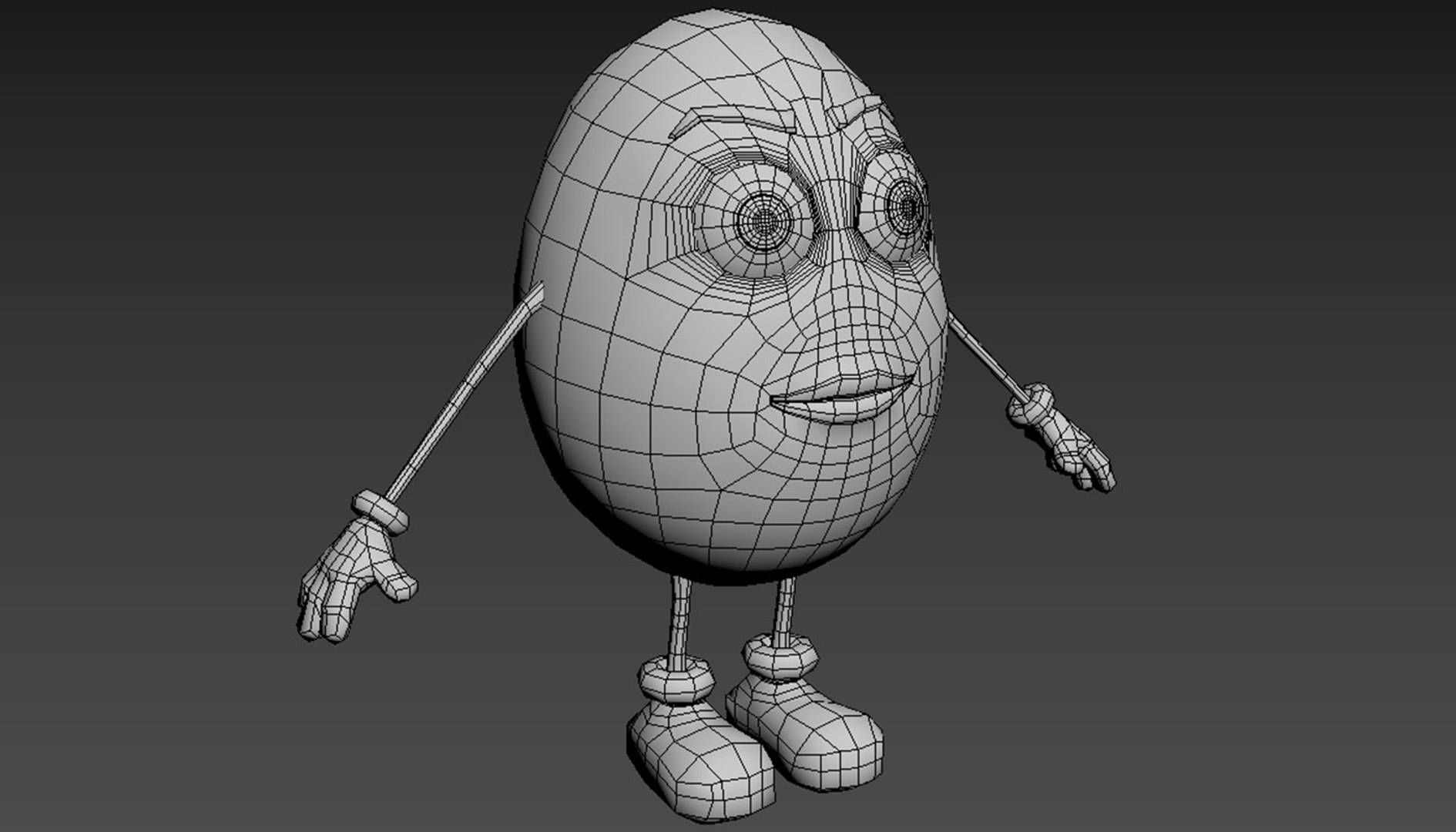Select the smaller far-side eyeball near the egg's edge
1456x832 pixels.
895,208
